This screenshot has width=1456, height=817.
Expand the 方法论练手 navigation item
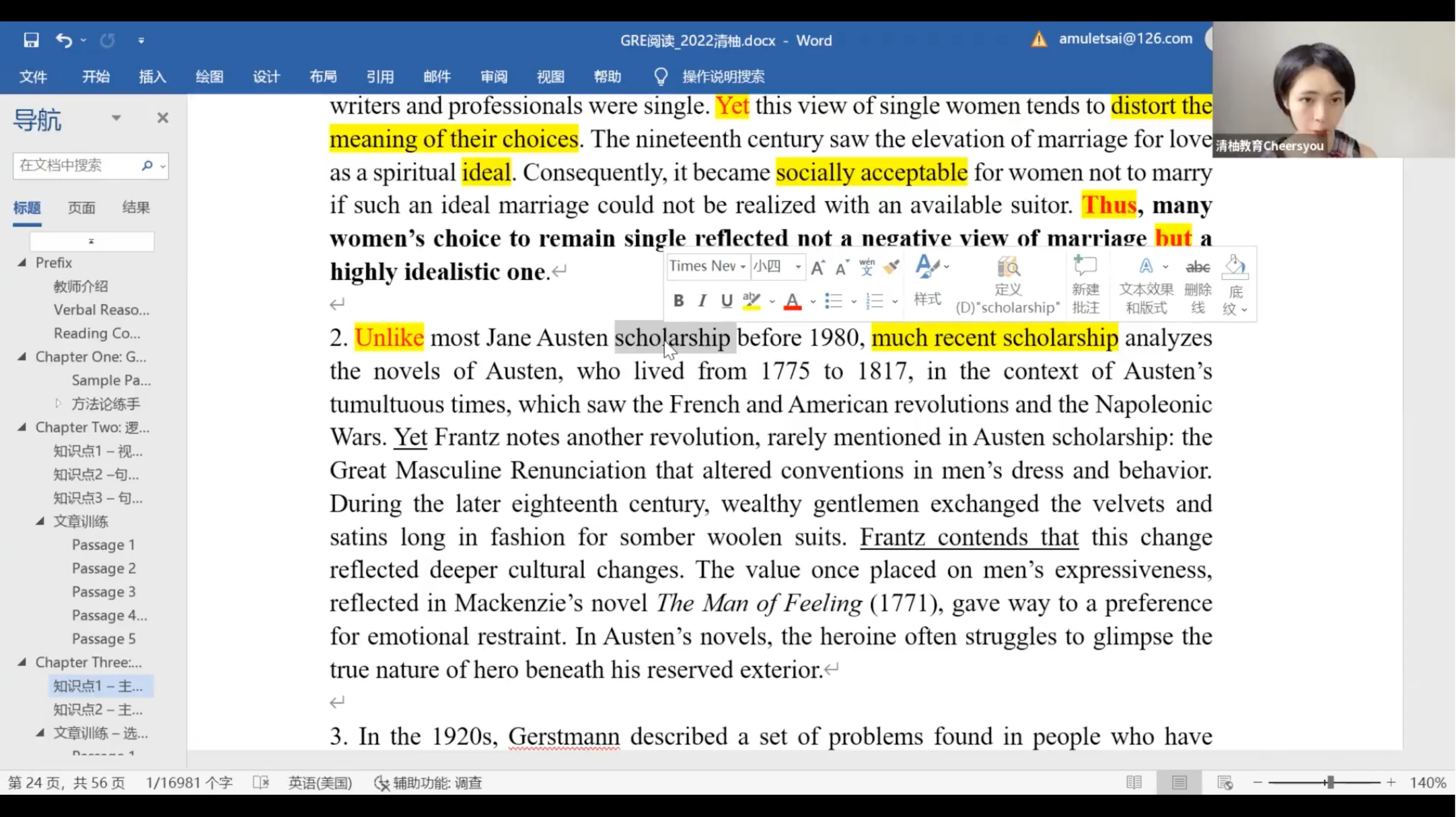[58, 404]
